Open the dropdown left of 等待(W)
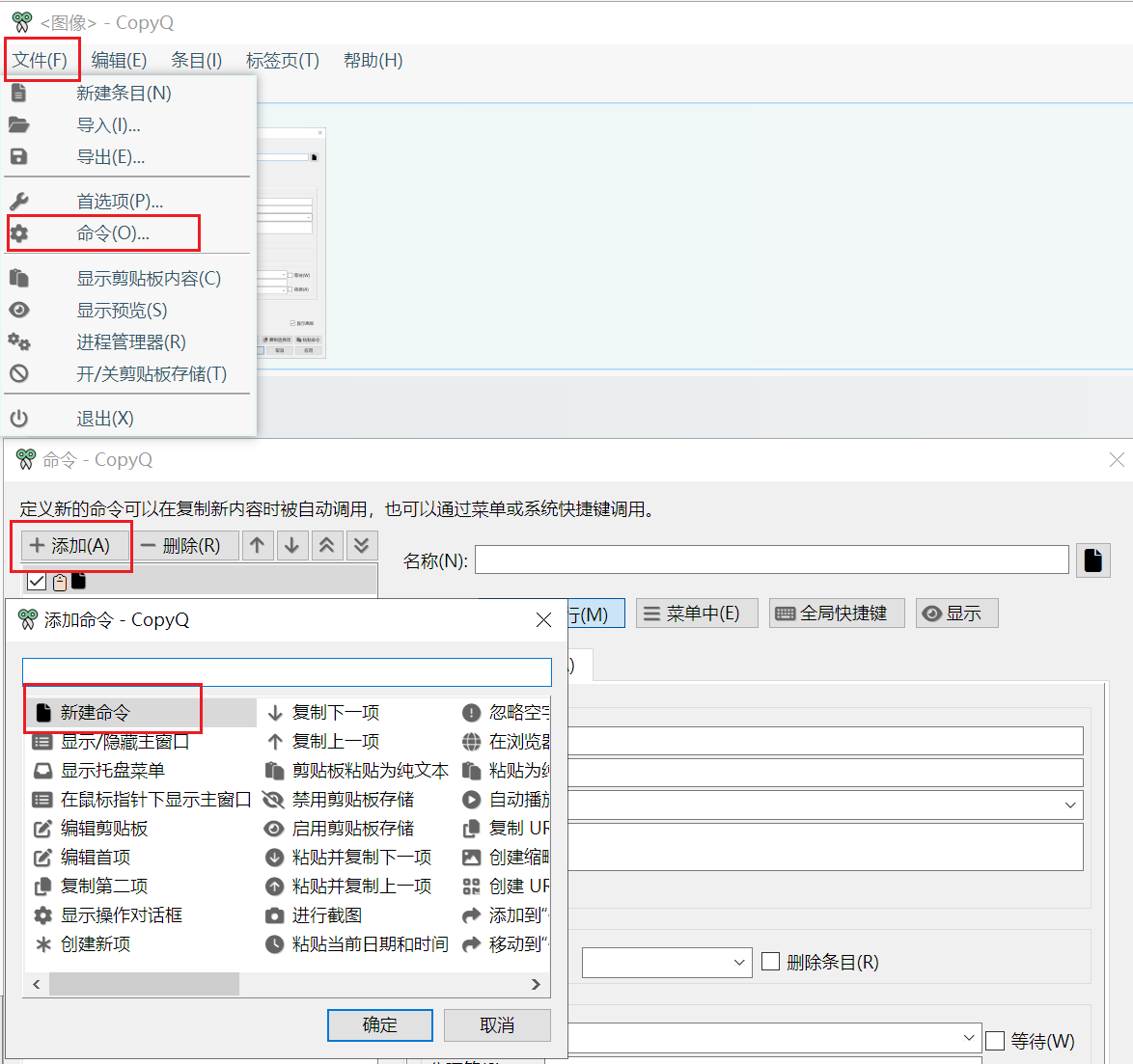 tap(773, 1038)
